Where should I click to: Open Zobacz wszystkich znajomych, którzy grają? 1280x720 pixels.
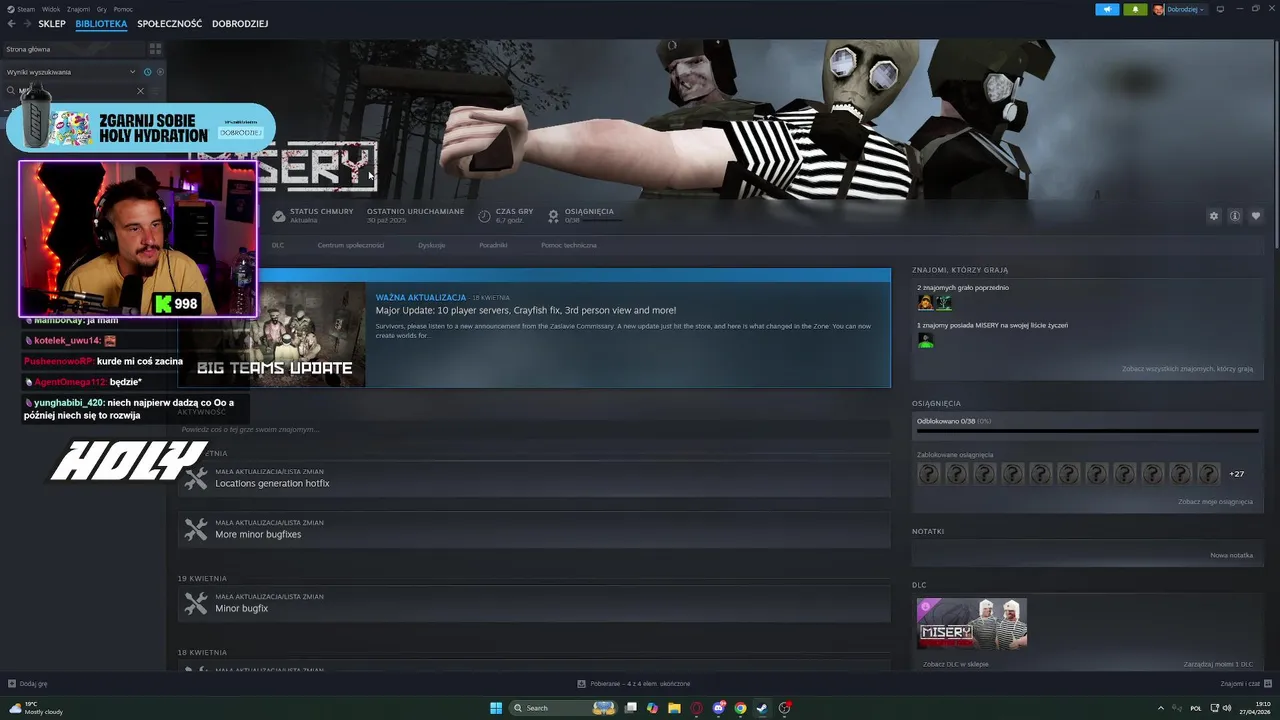pos(1187,369)
